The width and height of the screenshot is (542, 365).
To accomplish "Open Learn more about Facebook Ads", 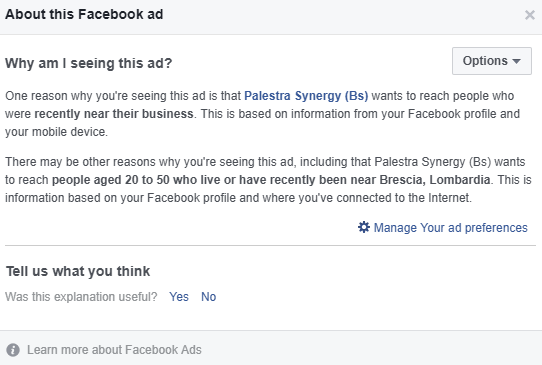I will [114, 350].
